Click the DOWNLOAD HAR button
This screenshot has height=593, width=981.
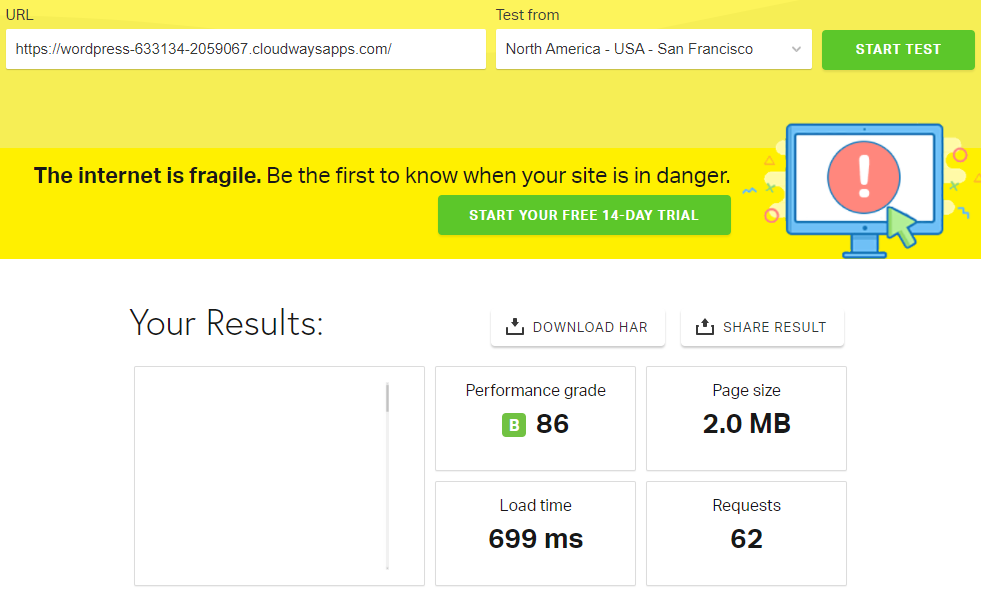[577, 326]
